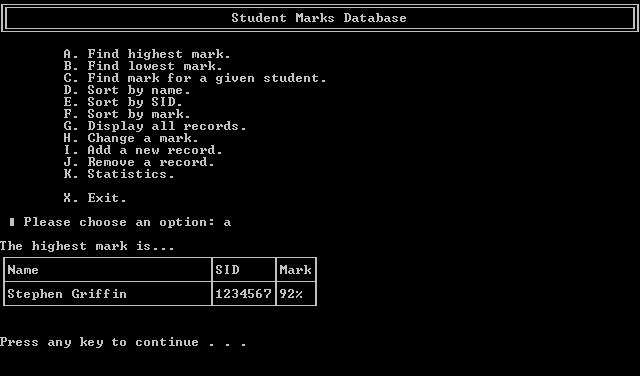Click the 'E. Sort by SID.' entry
The image size is (640, 376).
pos(123,102)
